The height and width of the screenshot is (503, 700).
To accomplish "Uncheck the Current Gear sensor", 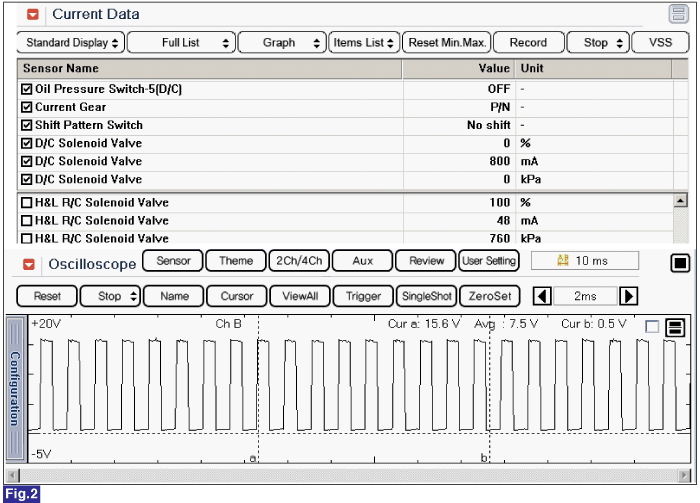I will (x=27, y=107).
